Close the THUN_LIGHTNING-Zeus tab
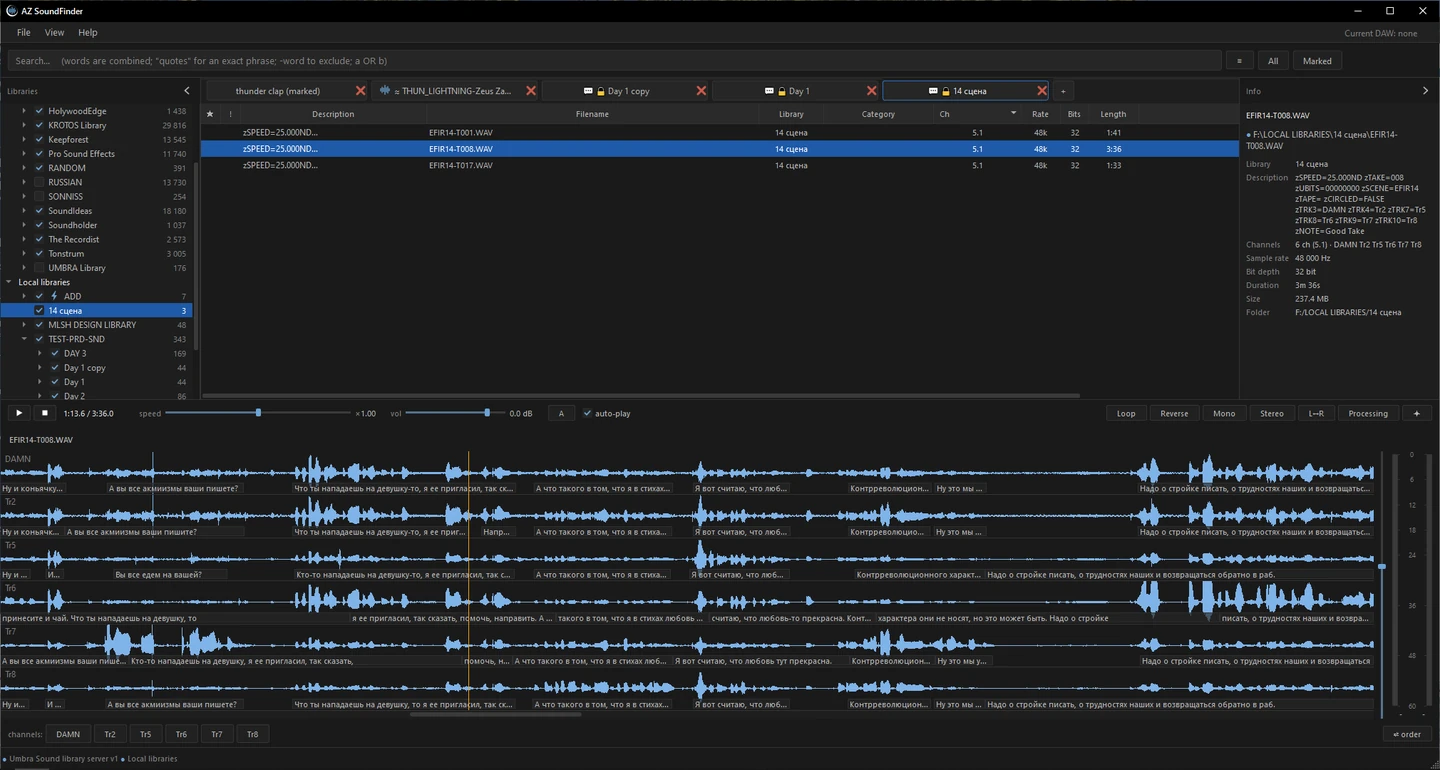 pyautogui.click(x=531, y=91)
